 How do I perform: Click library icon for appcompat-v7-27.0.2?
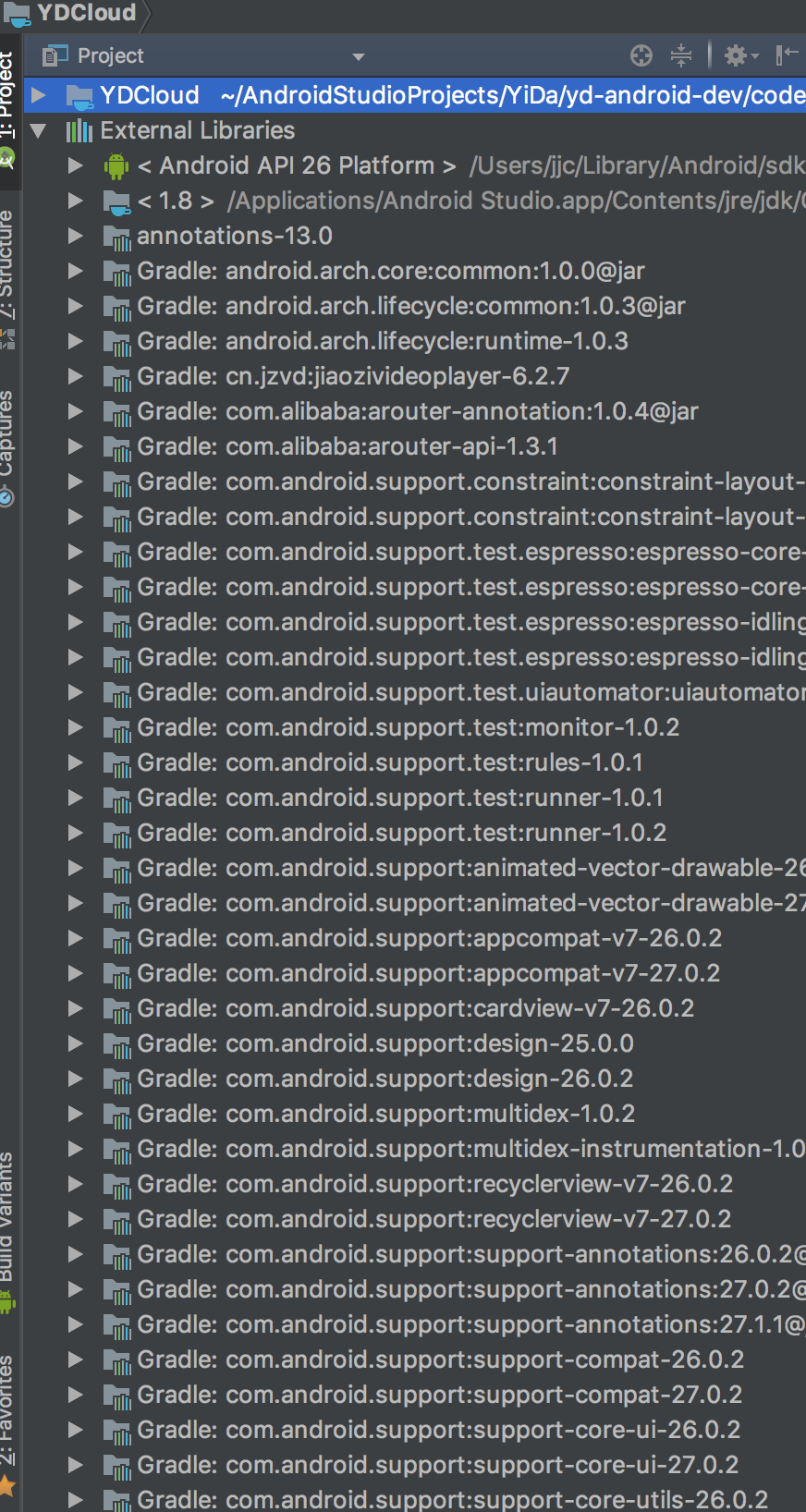(x=116, y=975)
